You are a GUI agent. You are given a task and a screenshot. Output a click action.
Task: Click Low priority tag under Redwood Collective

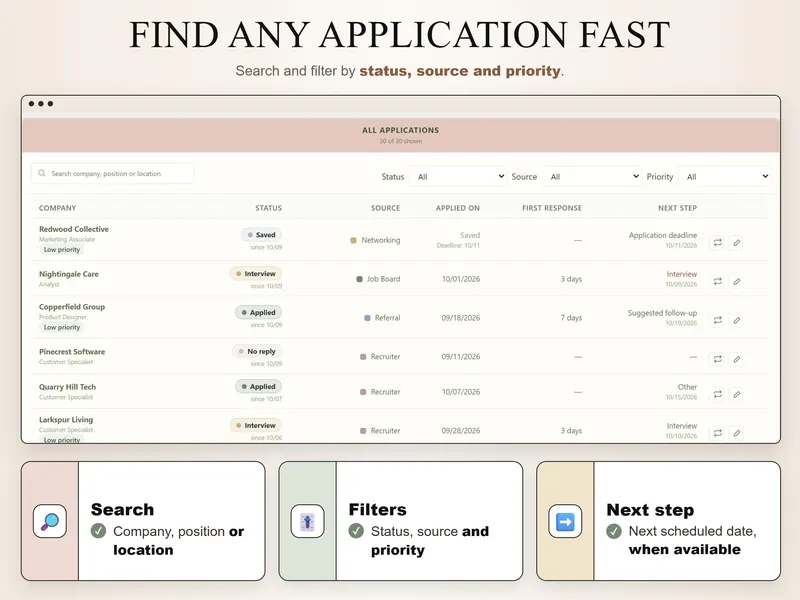pyautogui.click(x=62, y=249)
